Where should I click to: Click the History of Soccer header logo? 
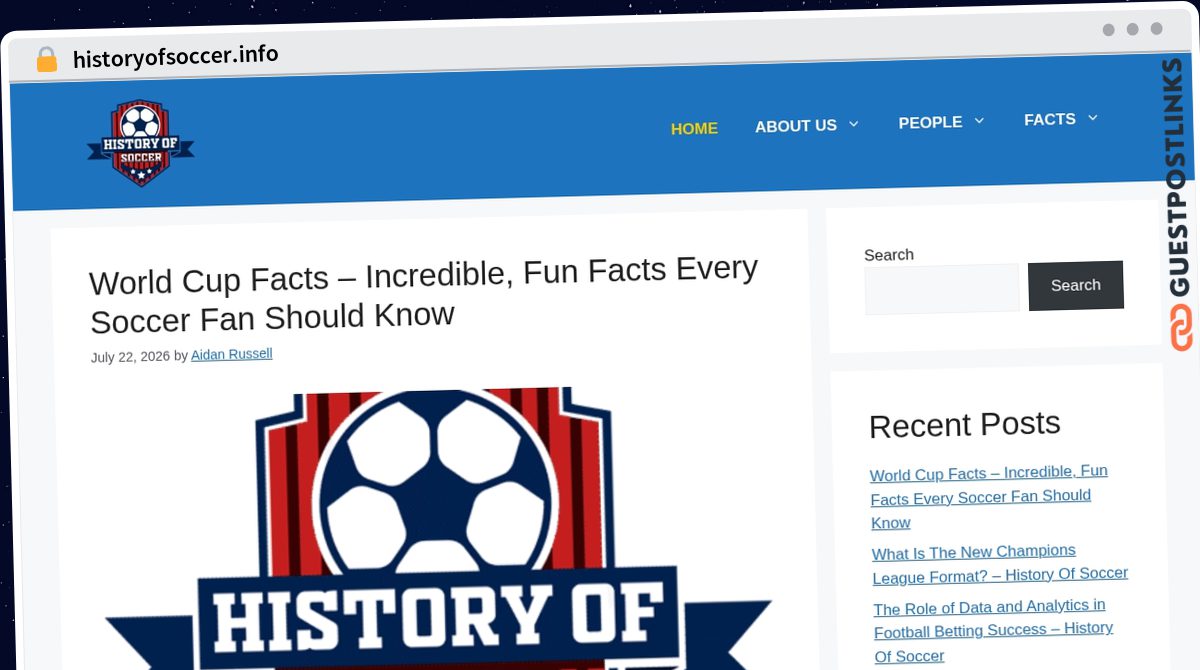140,142
